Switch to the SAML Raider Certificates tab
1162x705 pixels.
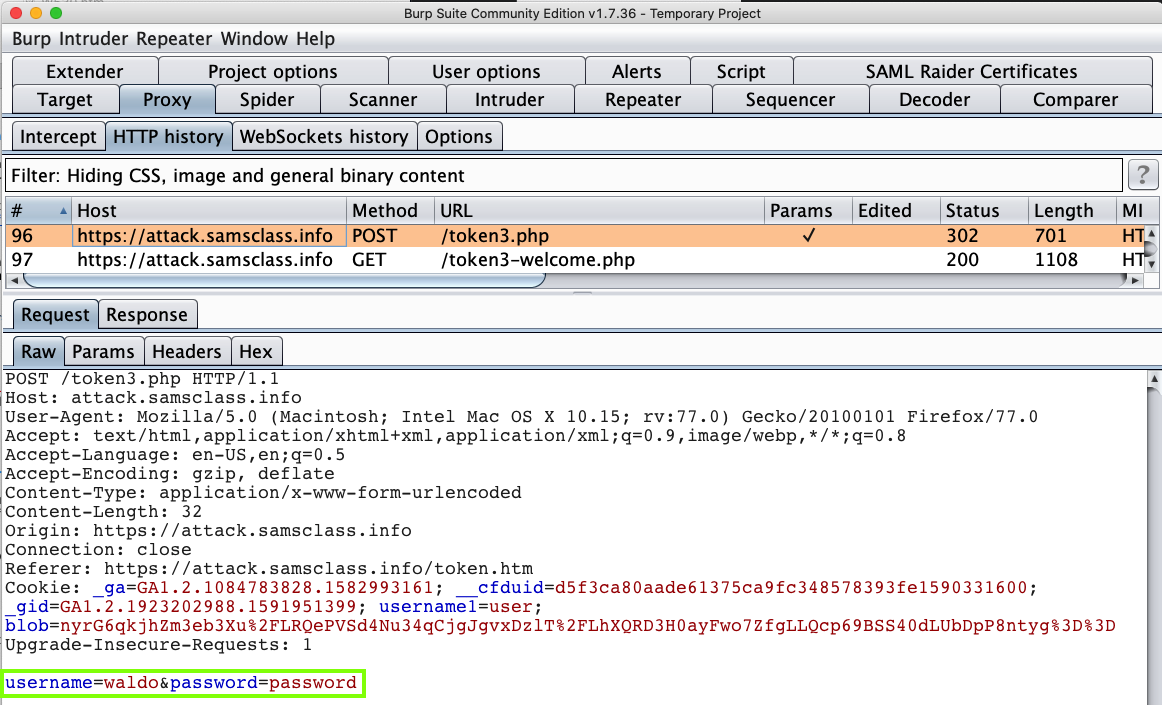[x=972, y=71]
